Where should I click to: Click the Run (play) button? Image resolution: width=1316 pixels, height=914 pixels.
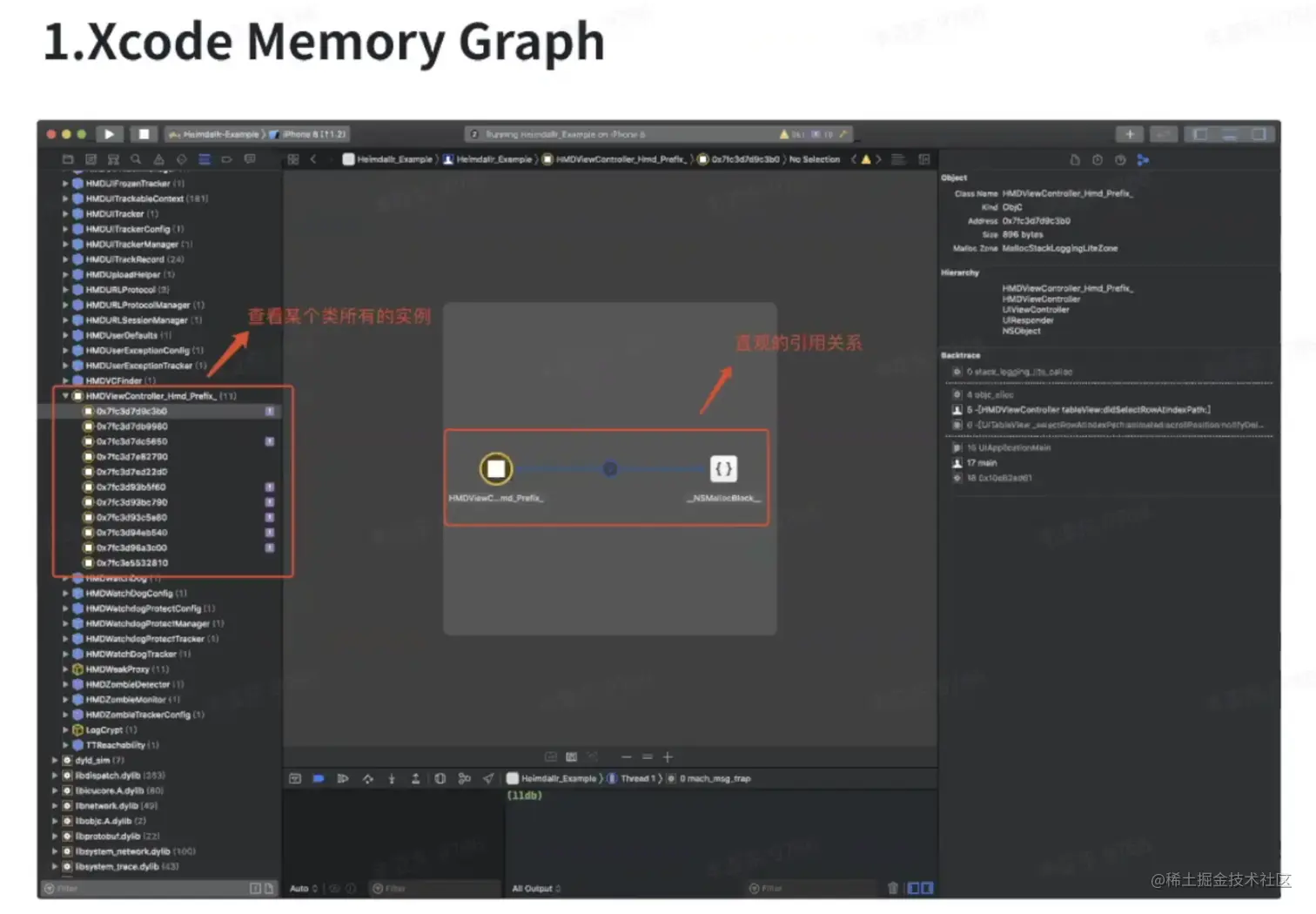109,134
